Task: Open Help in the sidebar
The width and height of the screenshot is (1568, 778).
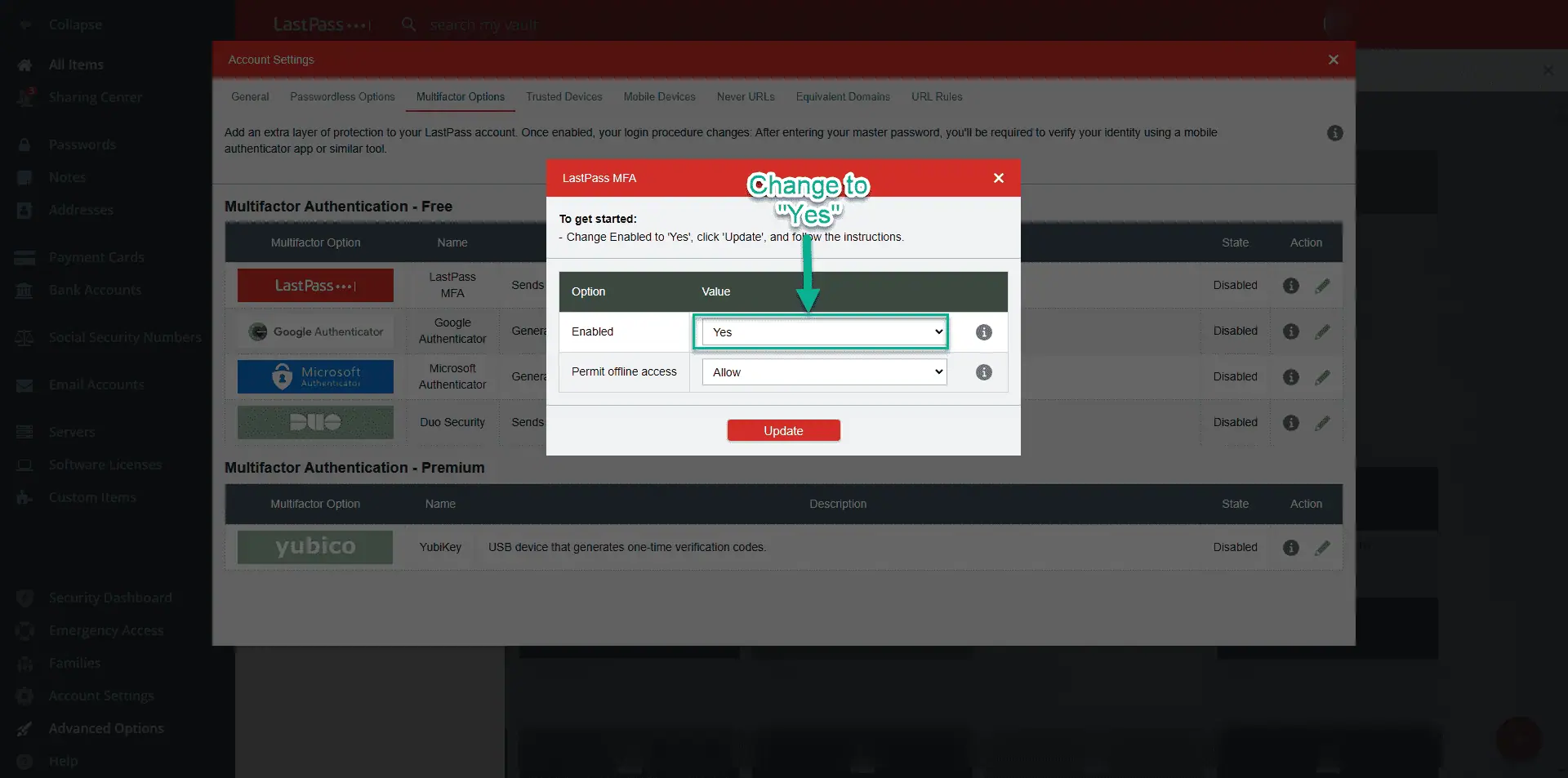Action: click(x=63, y=761)
